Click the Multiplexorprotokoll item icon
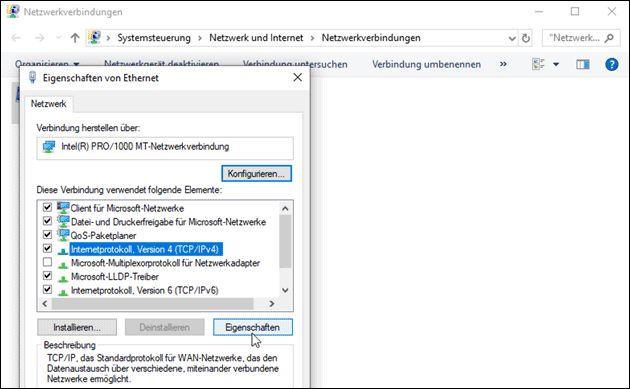 click(x=63, y=264)
